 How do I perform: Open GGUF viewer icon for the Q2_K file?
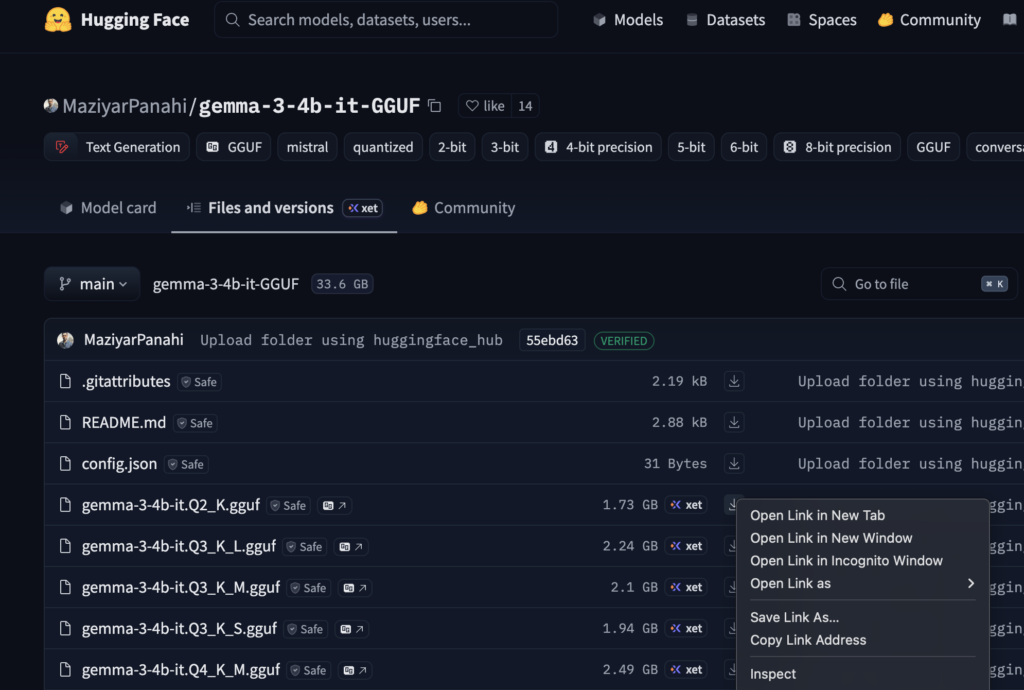(x=334, y=506)
